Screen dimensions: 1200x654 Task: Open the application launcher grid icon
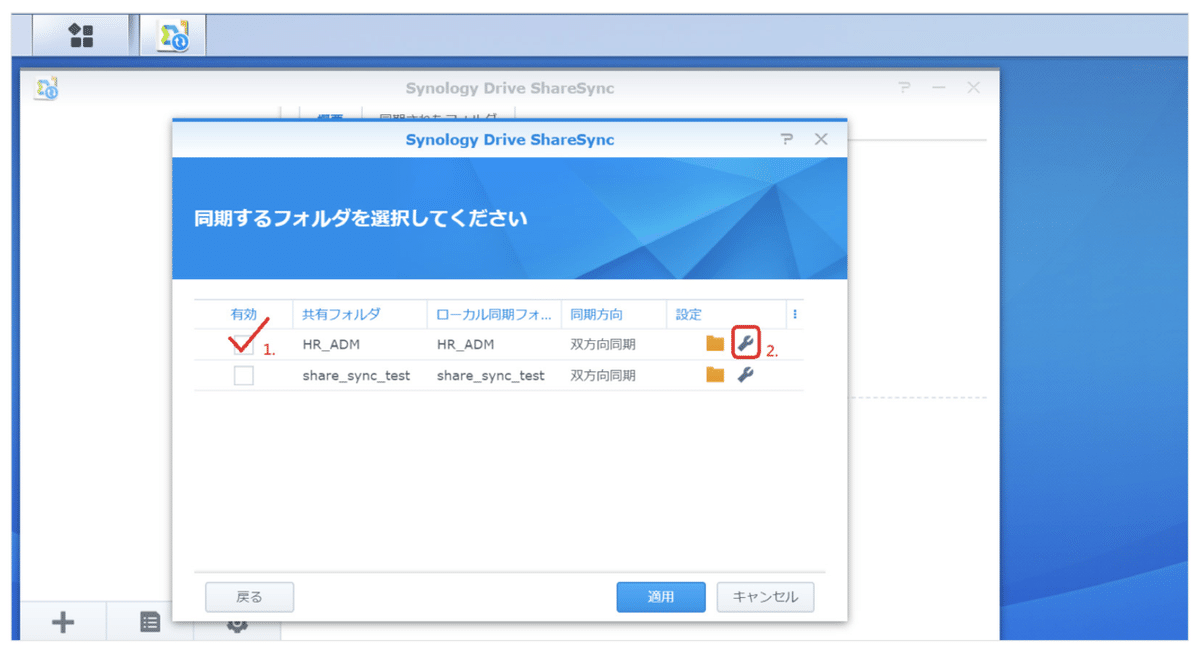80,33
